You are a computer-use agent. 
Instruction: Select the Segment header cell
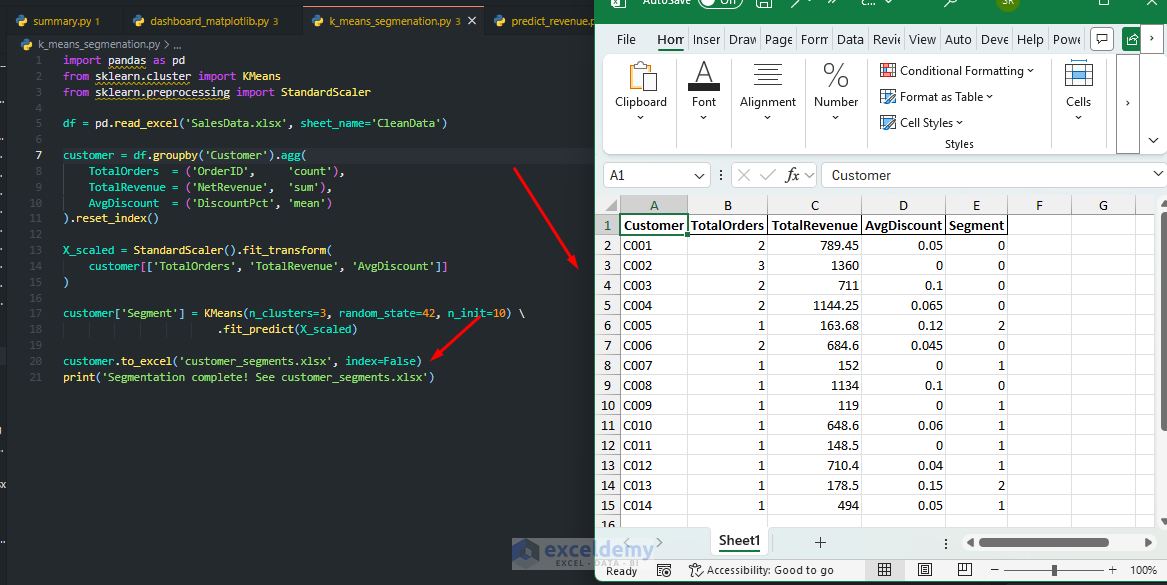976,226
